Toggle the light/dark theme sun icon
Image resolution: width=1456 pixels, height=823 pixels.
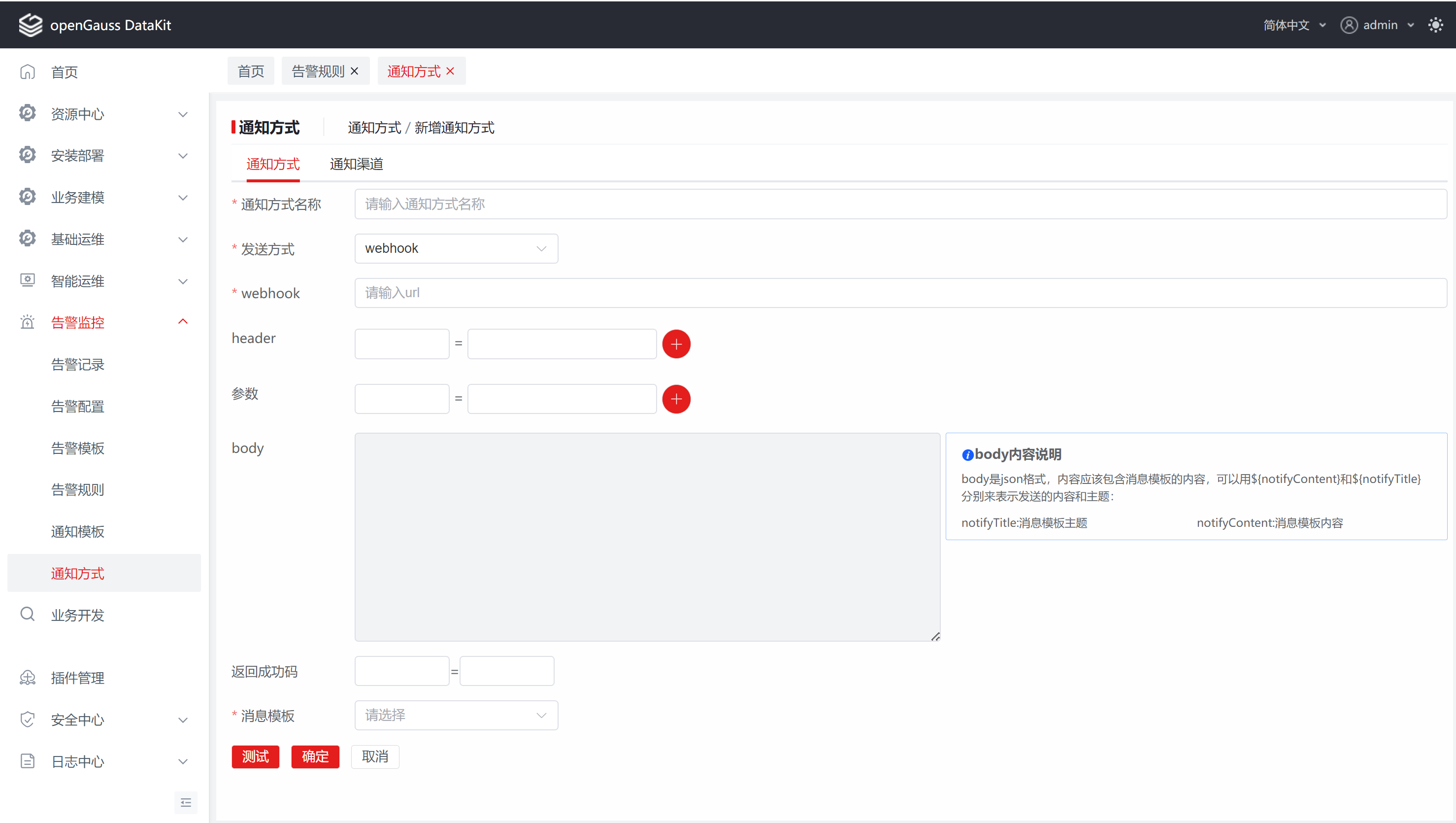(x=1436, y=25)
